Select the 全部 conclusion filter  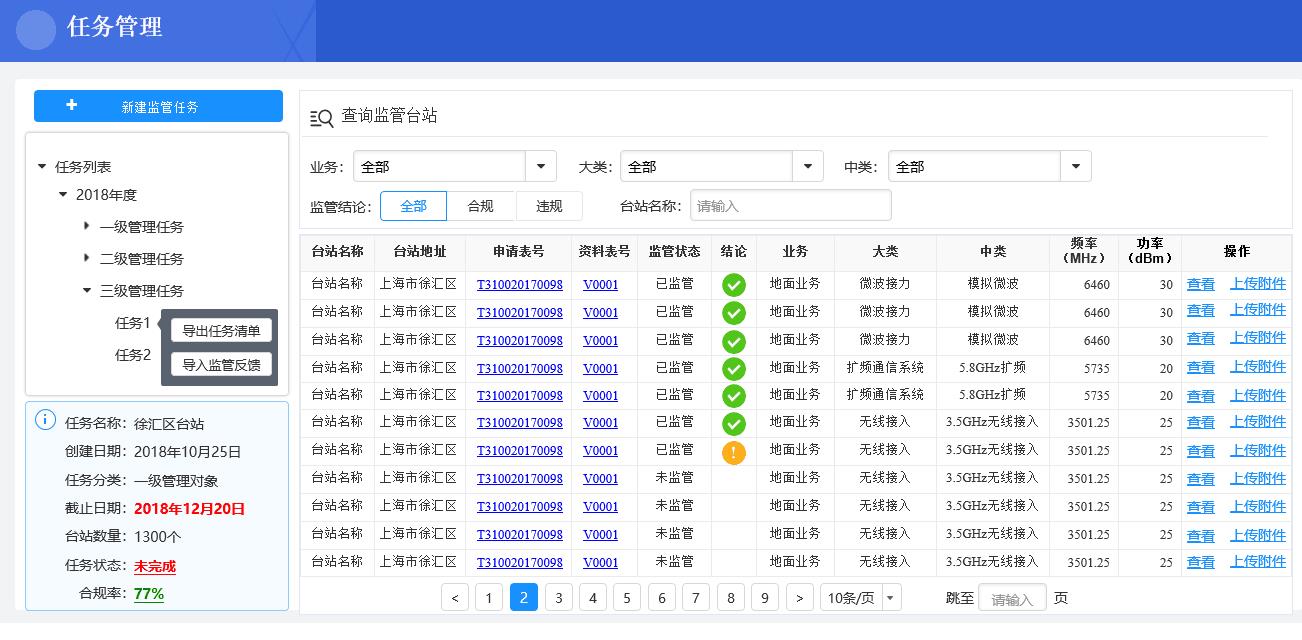(413, 206)
